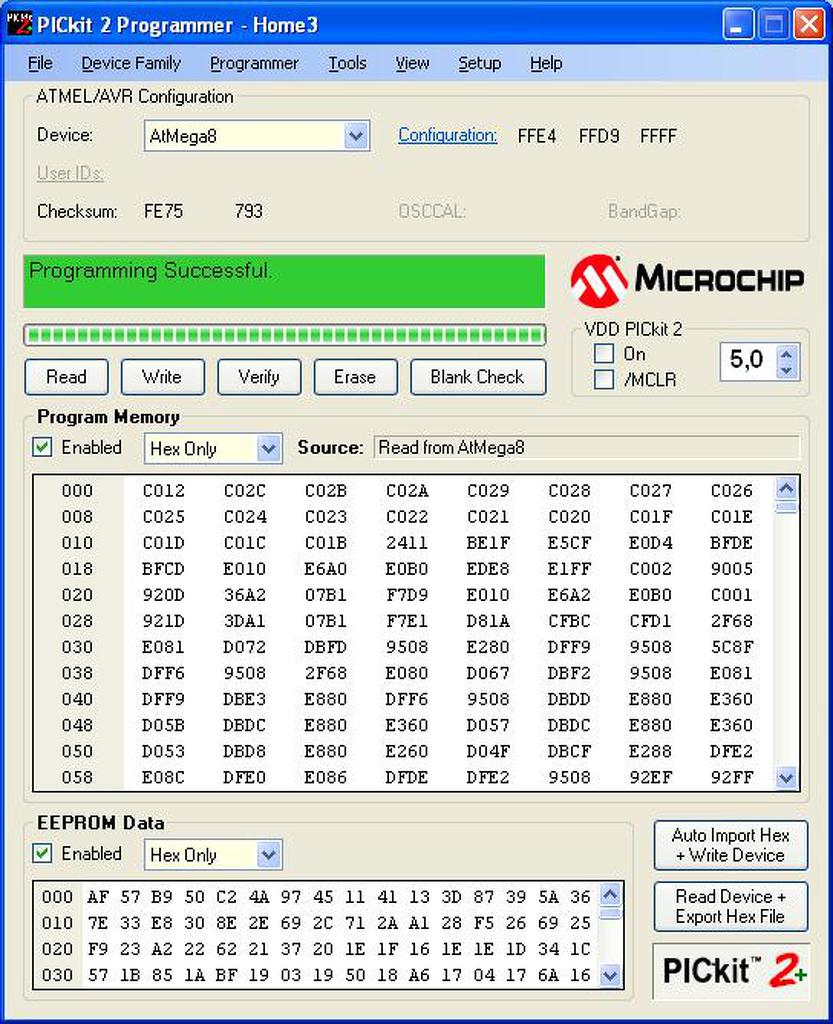833x1024 pixels.
Task: Click the VDD voltage value field 5,0
Action: coord(748,360)
